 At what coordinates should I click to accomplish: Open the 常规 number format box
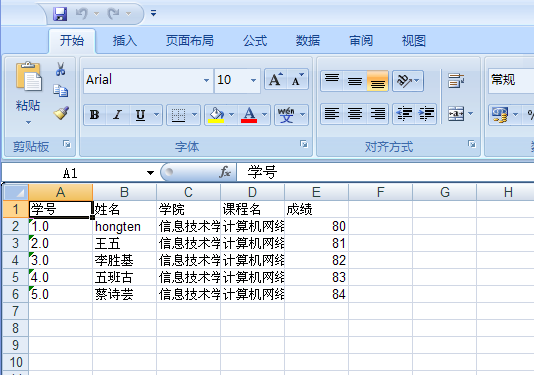[511, 80]
